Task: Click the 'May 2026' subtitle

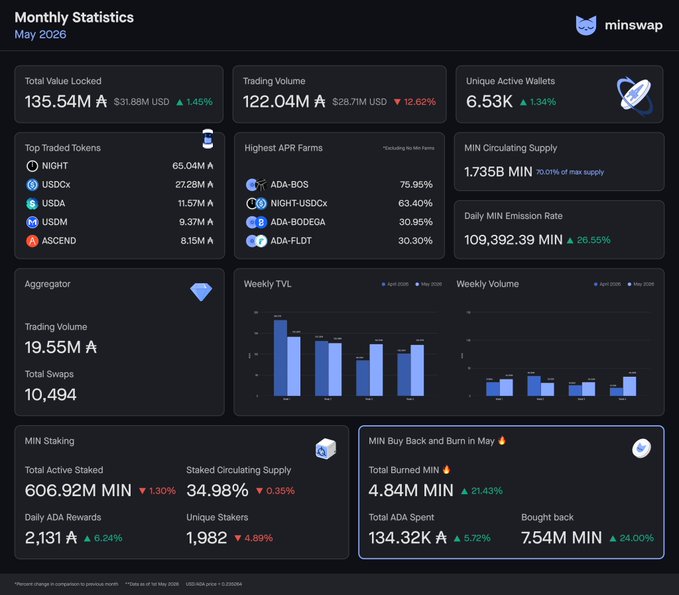Action: coord(40,34)
